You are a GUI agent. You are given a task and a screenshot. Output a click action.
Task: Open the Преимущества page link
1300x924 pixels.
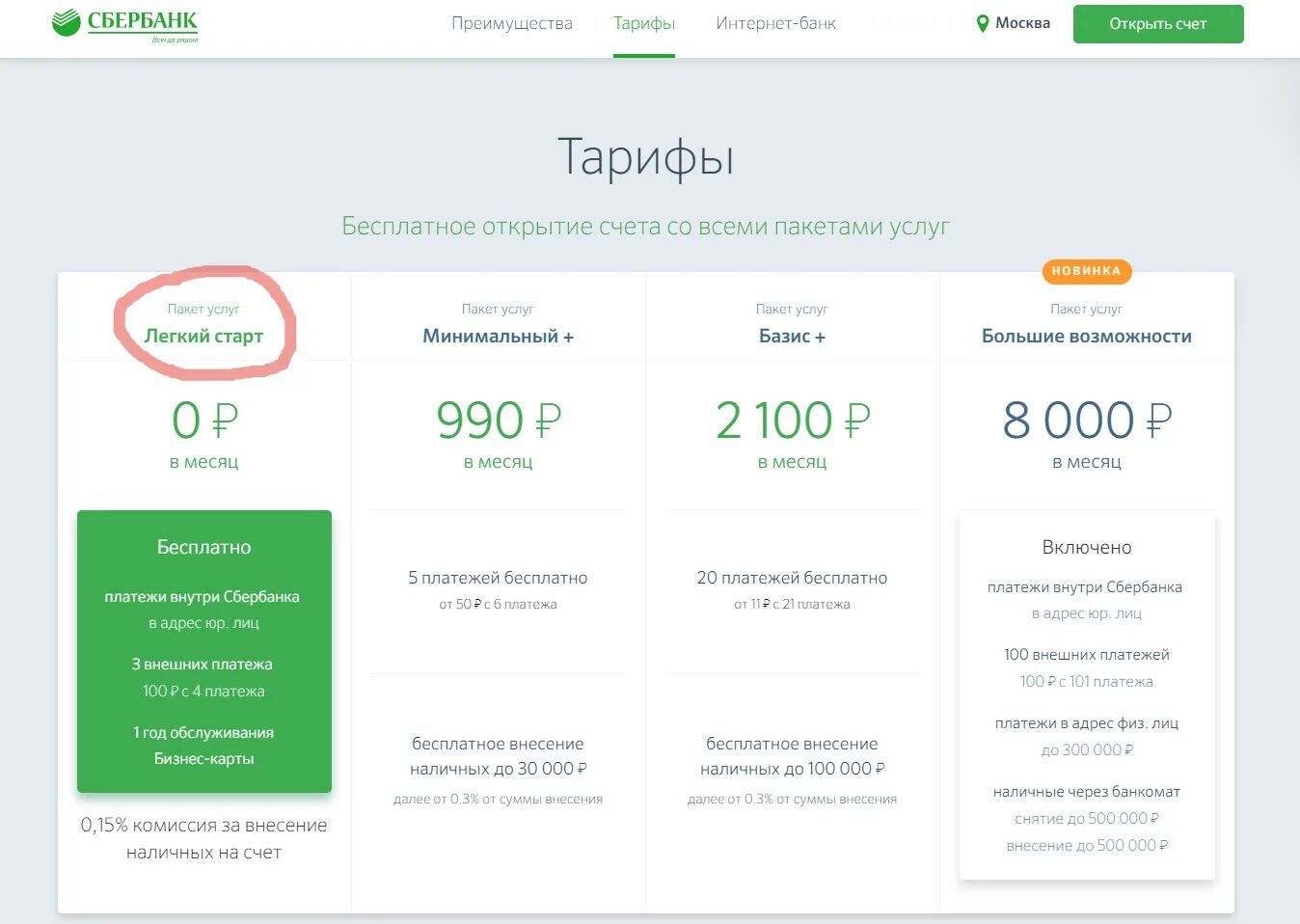click(512, 22)
